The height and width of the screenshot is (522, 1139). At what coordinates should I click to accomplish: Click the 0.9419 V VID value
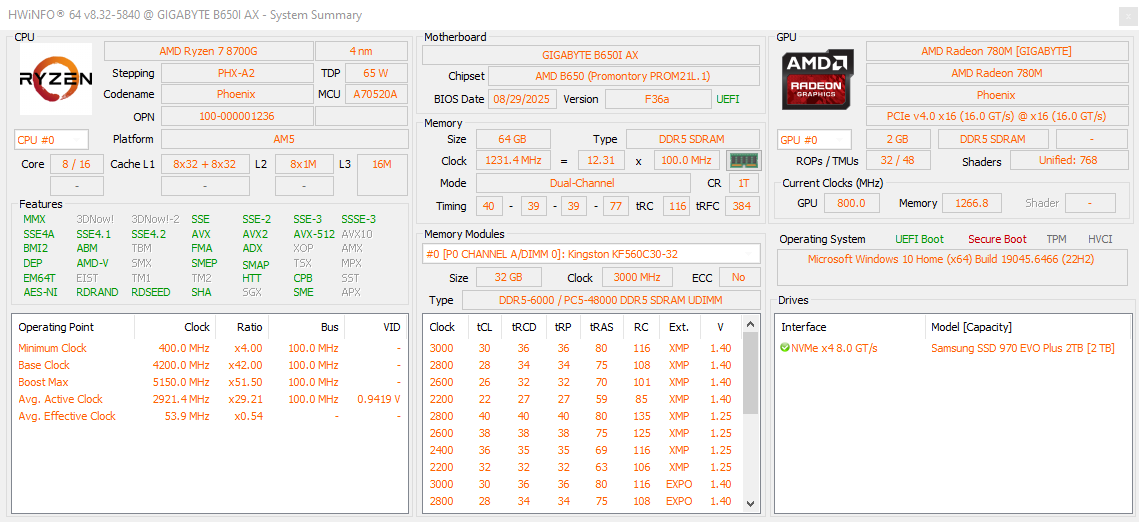(379, 399)
